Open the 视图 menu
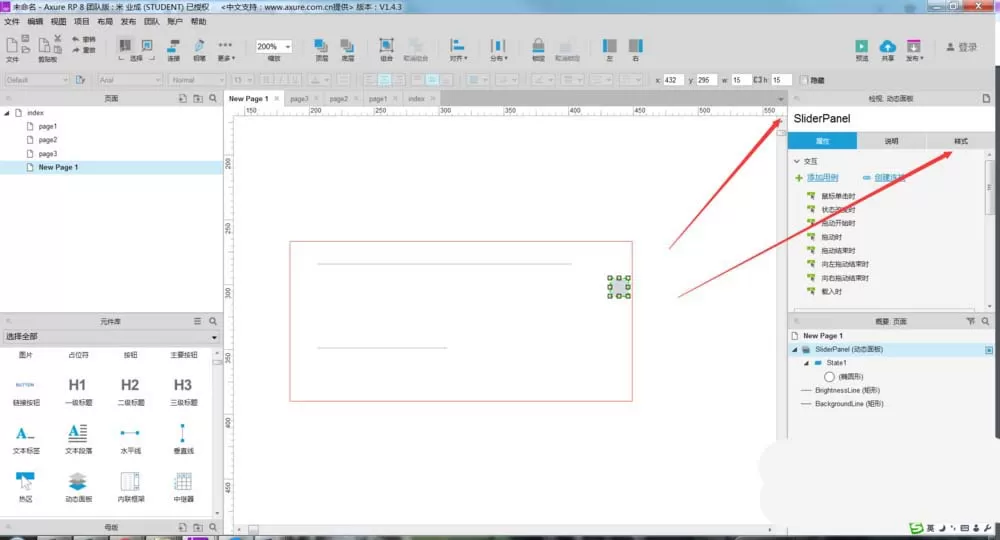The height and width of the screenshot is (540, 1000). 59,22
